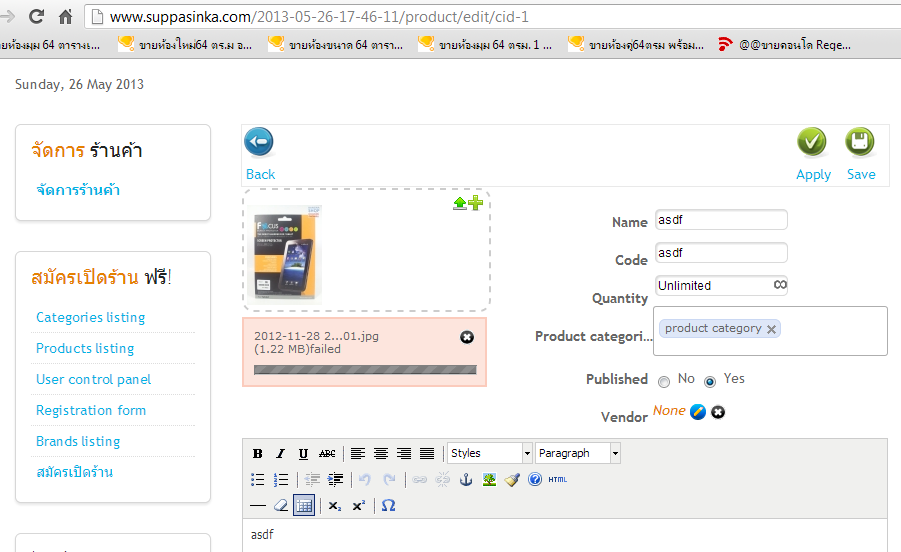Viewport: 901px width, 552px height.
Task: Open User control panel link
Action: [94, 379]
